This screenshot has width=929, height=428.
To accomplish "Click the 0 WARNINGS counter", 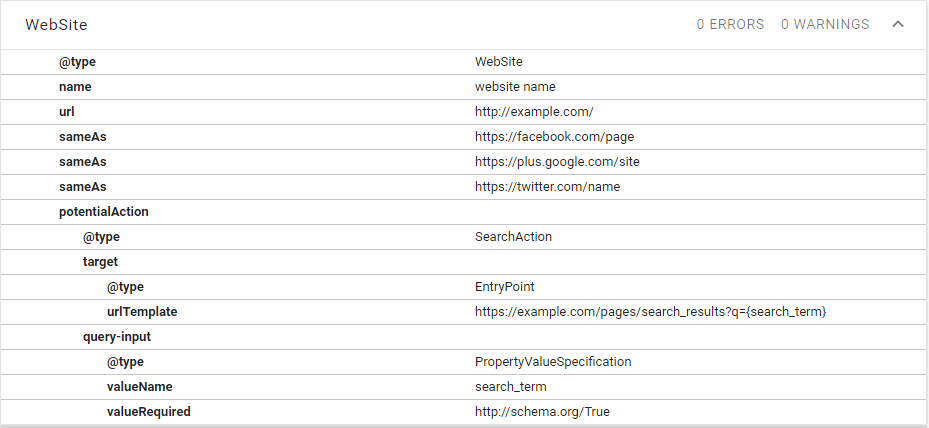I will point(825,24).
